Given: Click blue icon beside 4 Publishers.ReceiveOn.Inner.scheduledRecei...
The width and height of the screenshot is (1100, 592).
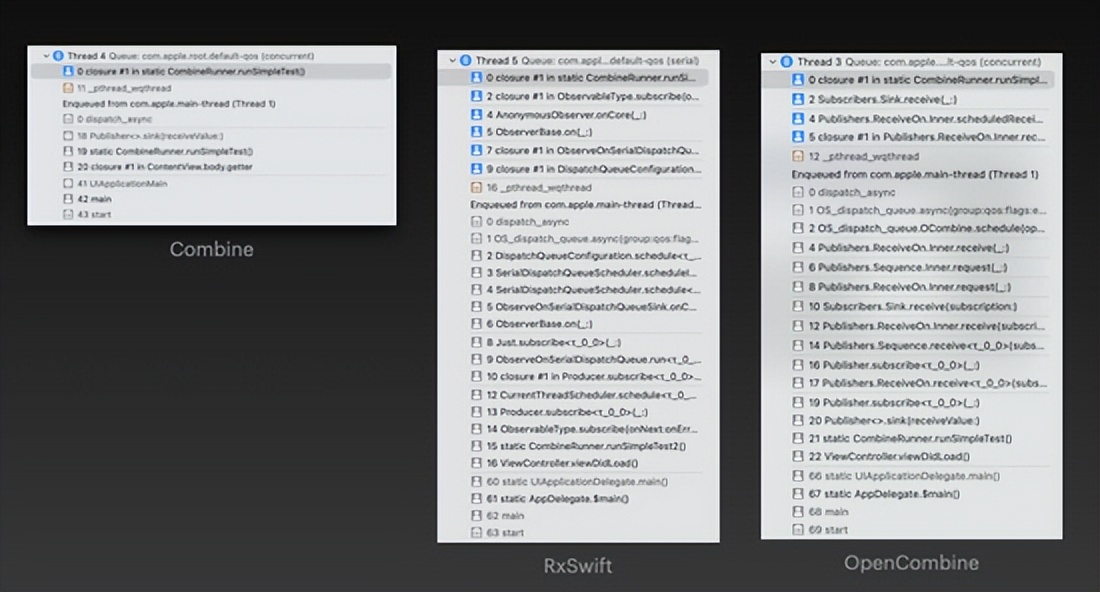Looking at the screenshot, I should click(x=798, y=119).
